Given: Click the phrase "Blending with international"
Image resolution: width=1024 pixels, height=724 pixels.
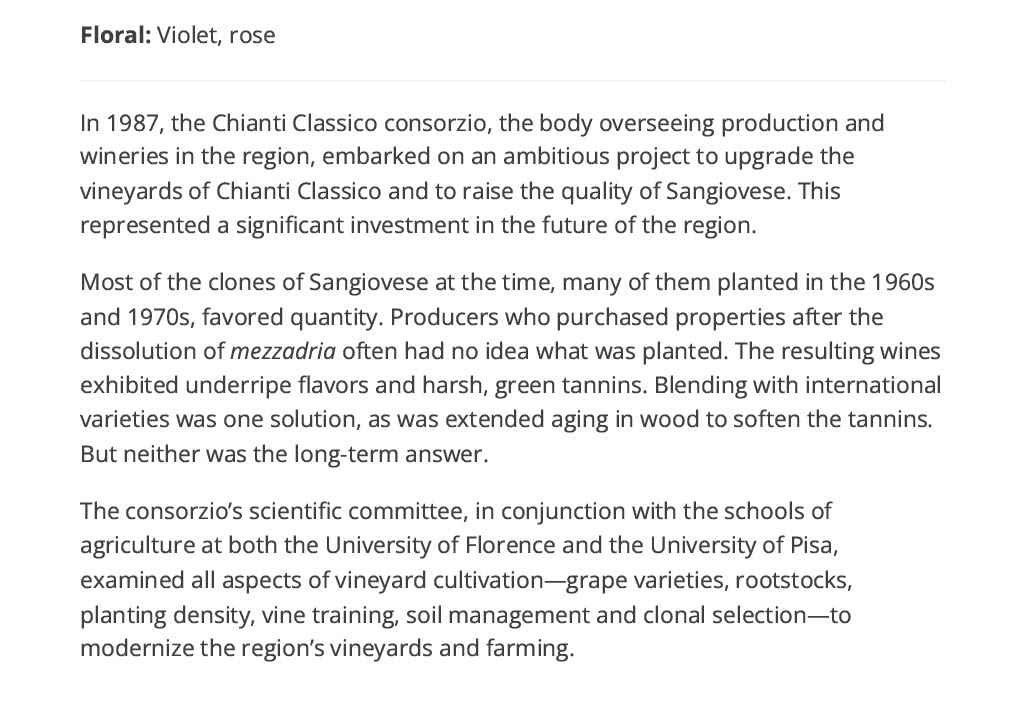Looking at the screenshot, I should [797, 385].
